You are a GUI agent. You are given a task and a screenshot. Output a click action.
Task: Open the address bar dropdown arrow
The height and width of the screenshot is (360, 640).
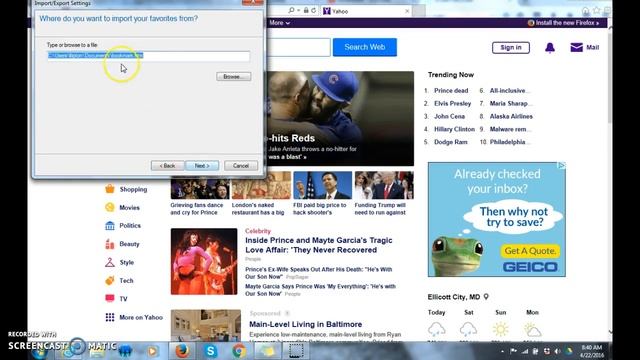pos(298,11)
